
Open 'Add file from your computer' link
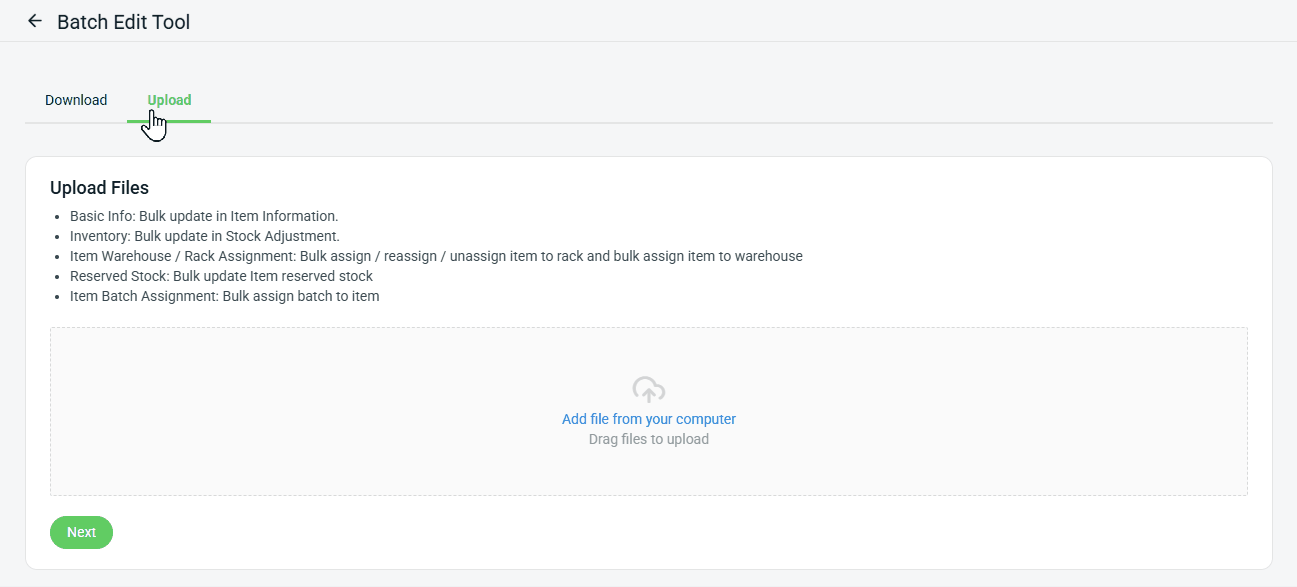pyautogui.click(x=649, y=419)
